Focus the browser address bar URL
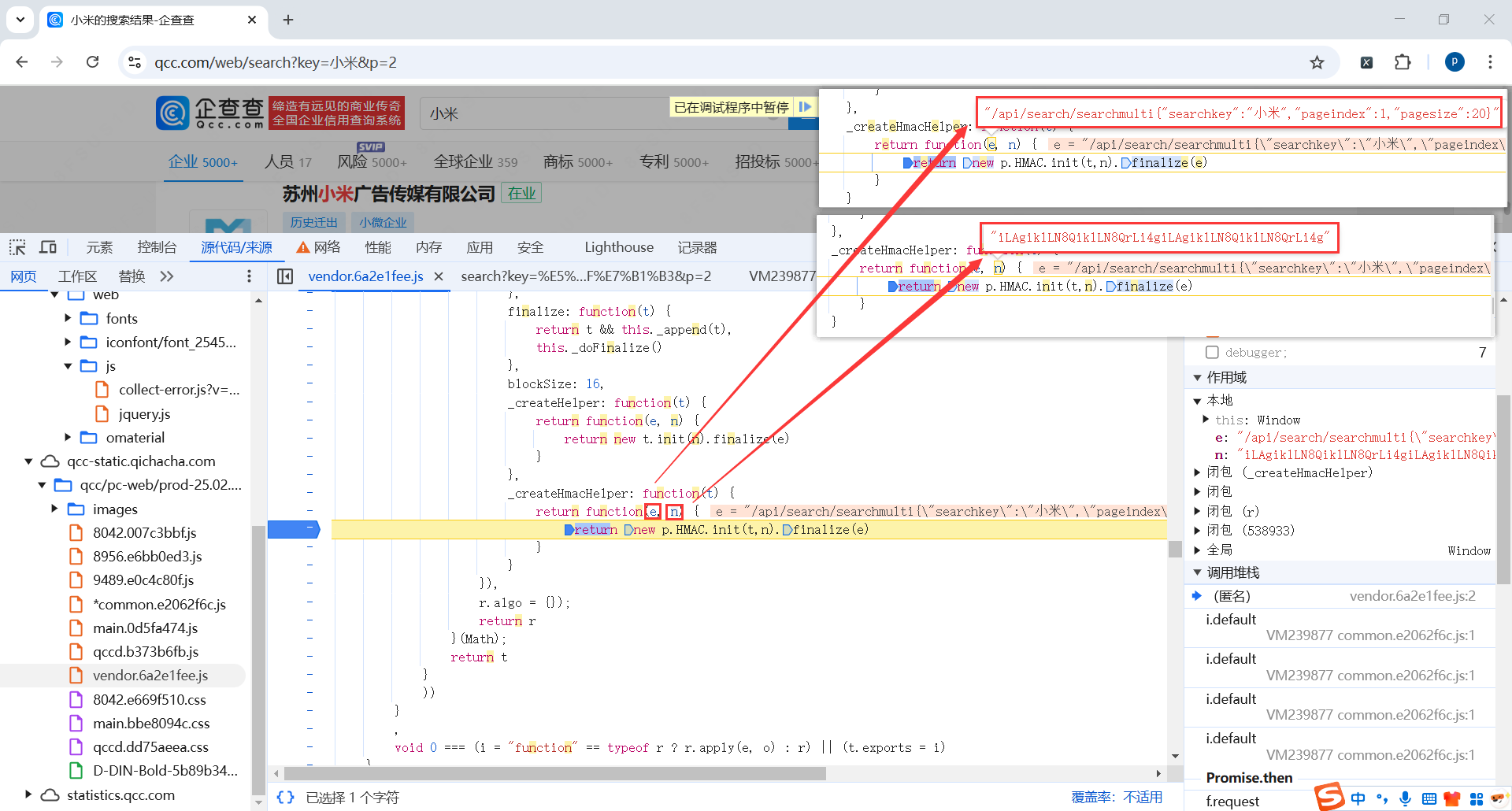 coord(276,62)
